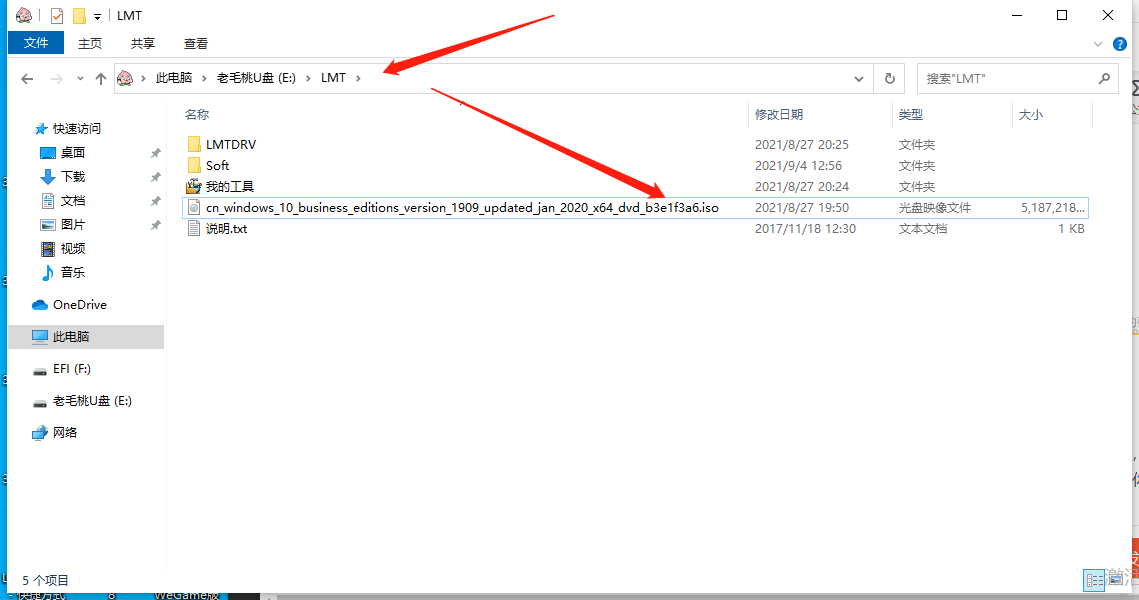Select the Soft folder

point(217,166)
